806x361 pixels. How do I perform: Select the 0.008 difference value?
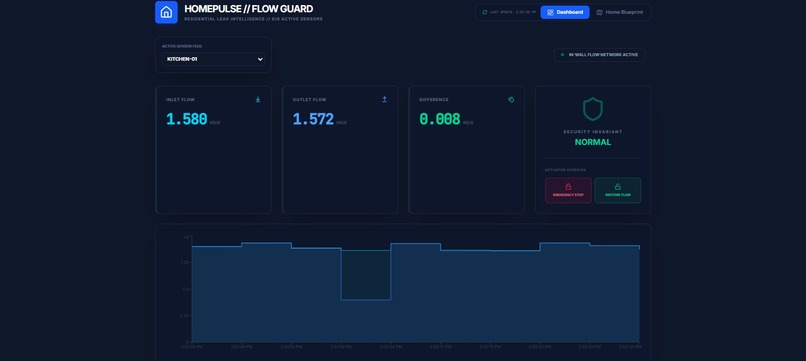click(x=439, y=119)
